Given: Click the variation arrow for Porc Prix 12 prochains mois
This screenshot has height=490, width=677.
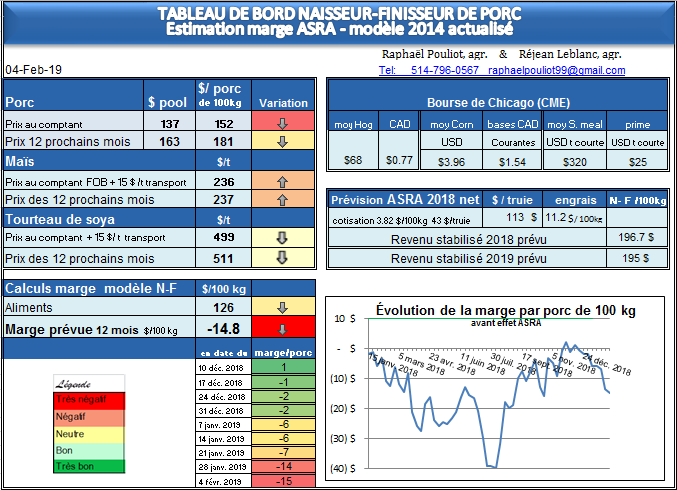Looking at the screenshot, I should [x=283, y=141].
